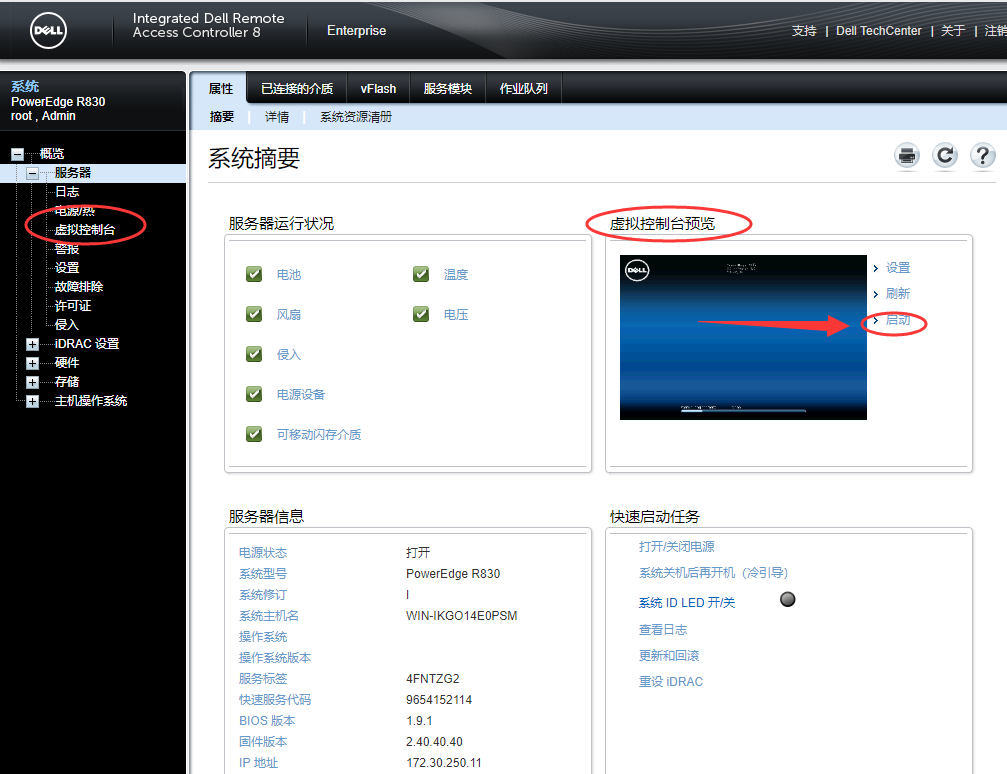Select 服务器 in the sidebar tree

pos(73,172)
